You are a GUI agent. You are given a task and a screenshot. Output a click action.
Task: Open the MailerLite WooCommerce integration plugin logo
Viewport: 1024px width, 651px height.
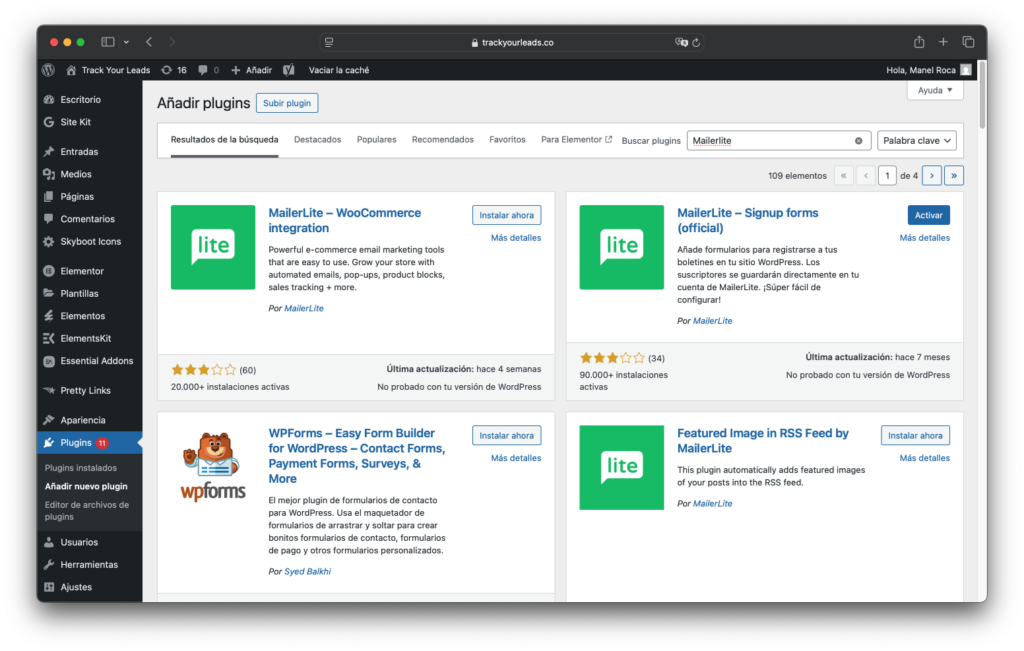click(x=213, y=247)
